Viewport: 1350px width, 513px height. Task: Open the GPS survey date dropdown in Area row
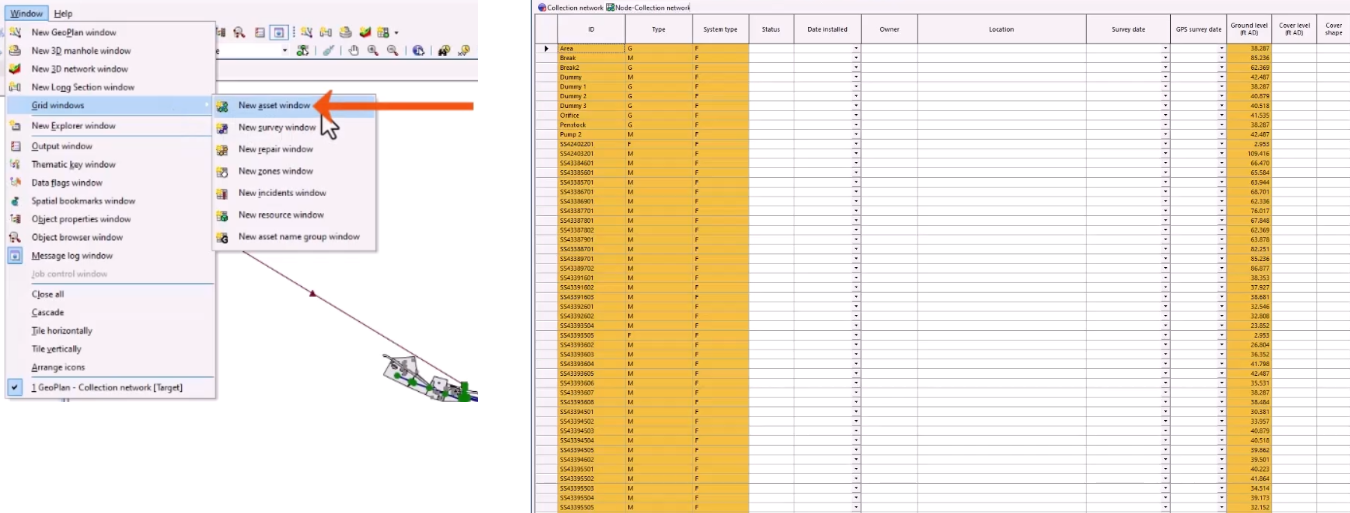click(1222, 48)
